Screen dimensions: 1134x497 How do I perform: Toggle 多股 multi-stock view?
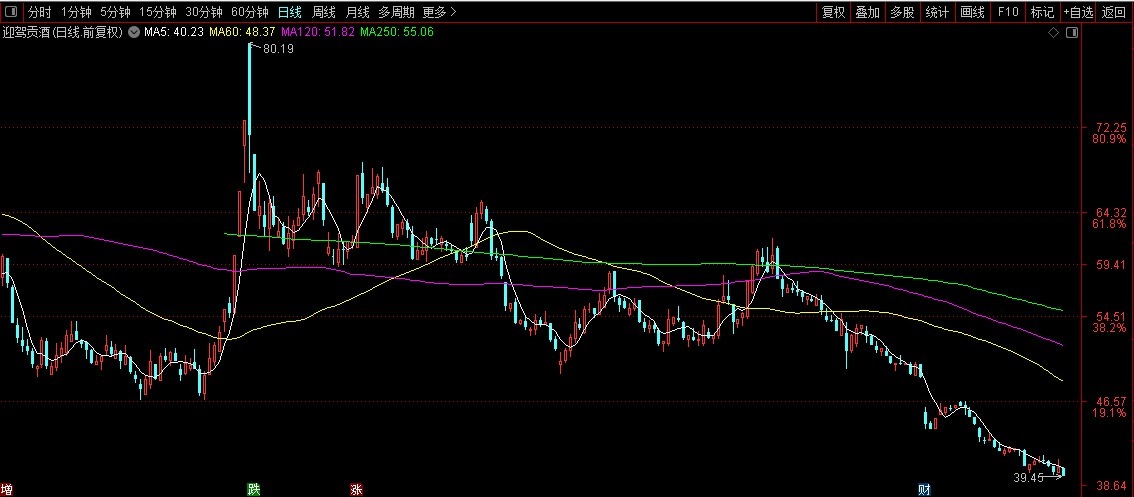tap(902, 13)
